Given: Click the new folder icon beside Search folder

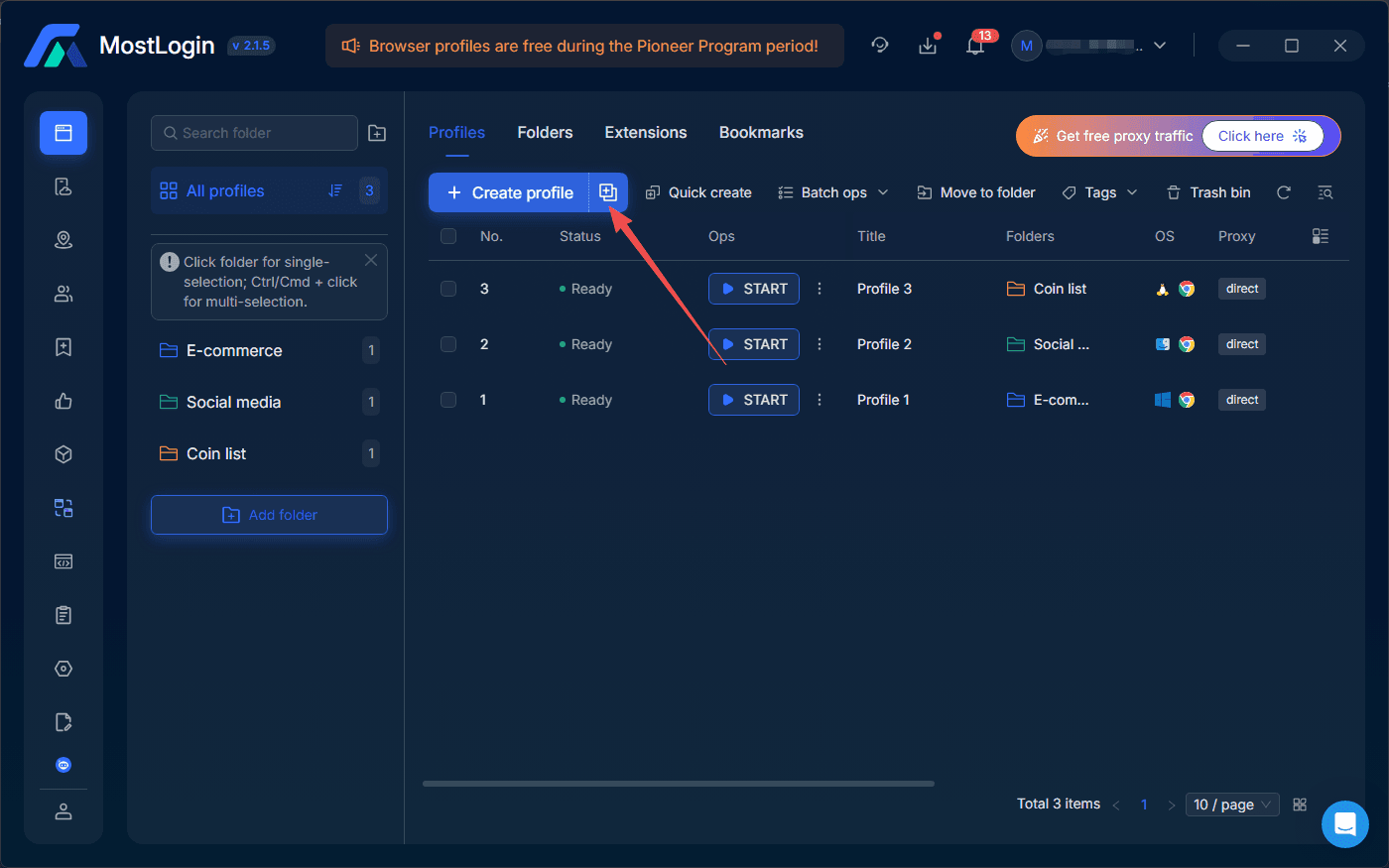Looking at the screenshot, I should coord(377,133).
